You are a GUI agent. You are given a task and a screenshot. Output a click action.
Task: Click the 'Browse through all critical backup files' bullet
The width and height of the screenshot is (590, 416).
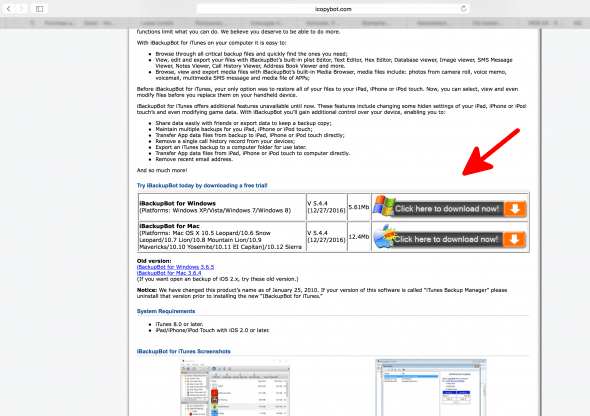click(251, 54)
